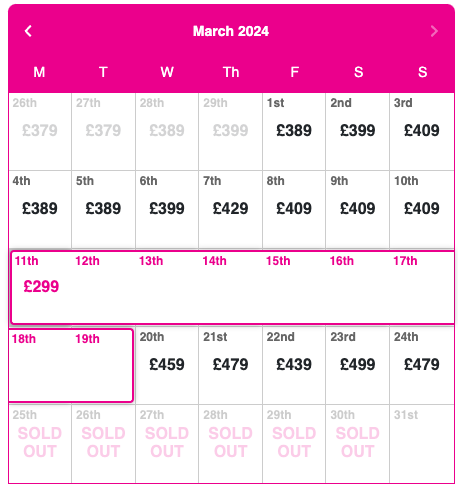Select 23rd March at £499

coord(358,366)
